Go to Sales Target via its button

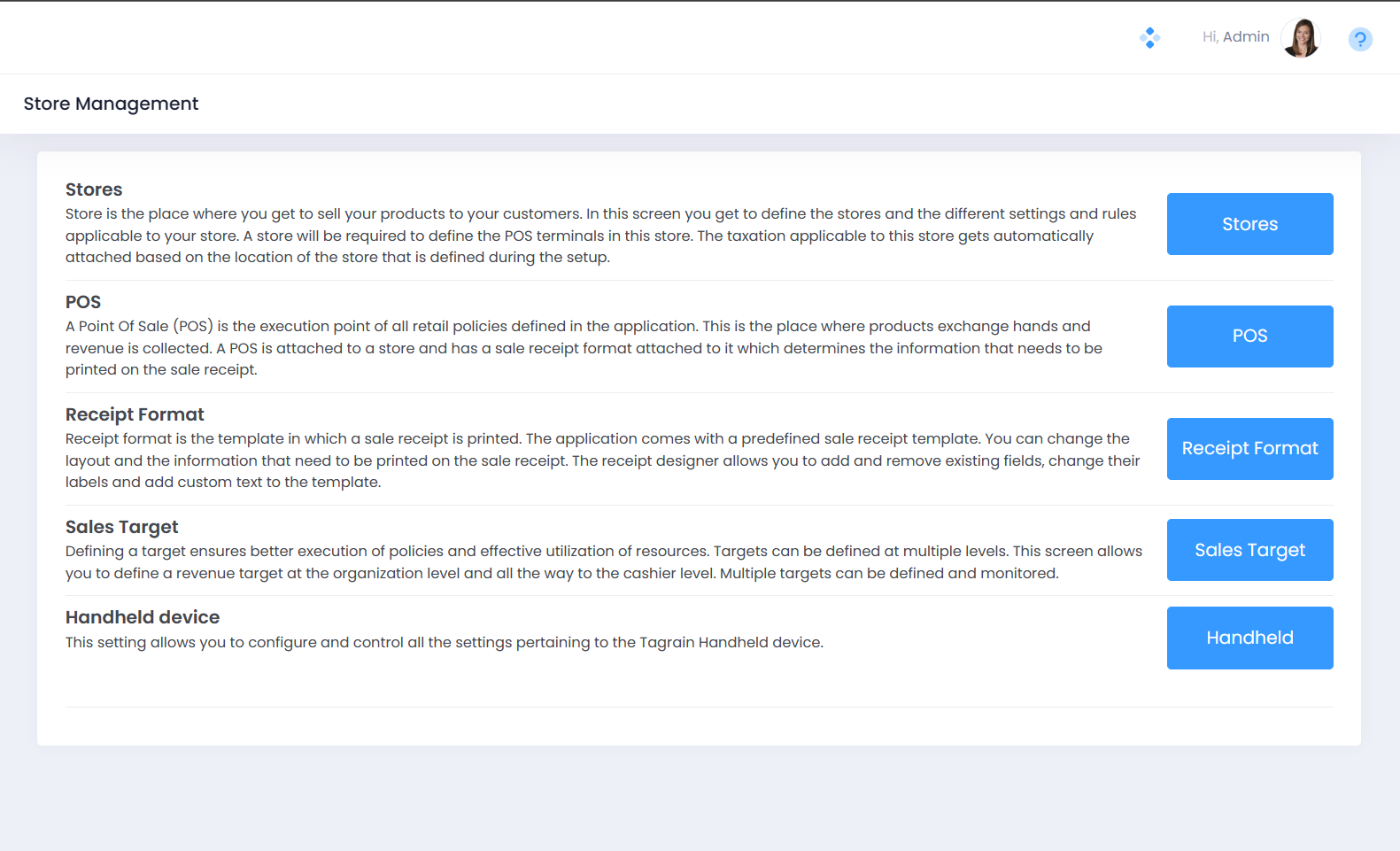click(x=1249, y=550)
